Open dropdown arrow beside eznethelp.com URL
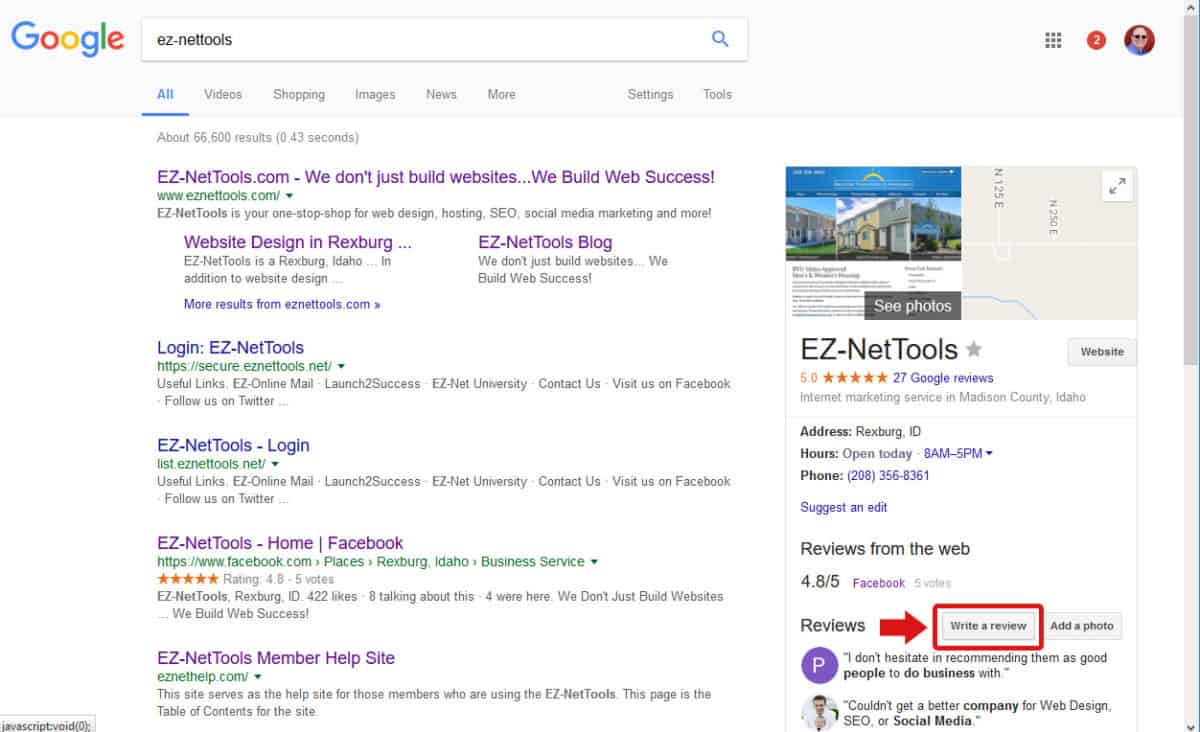This screenshot has height=732, width=1200. [260, 677]
